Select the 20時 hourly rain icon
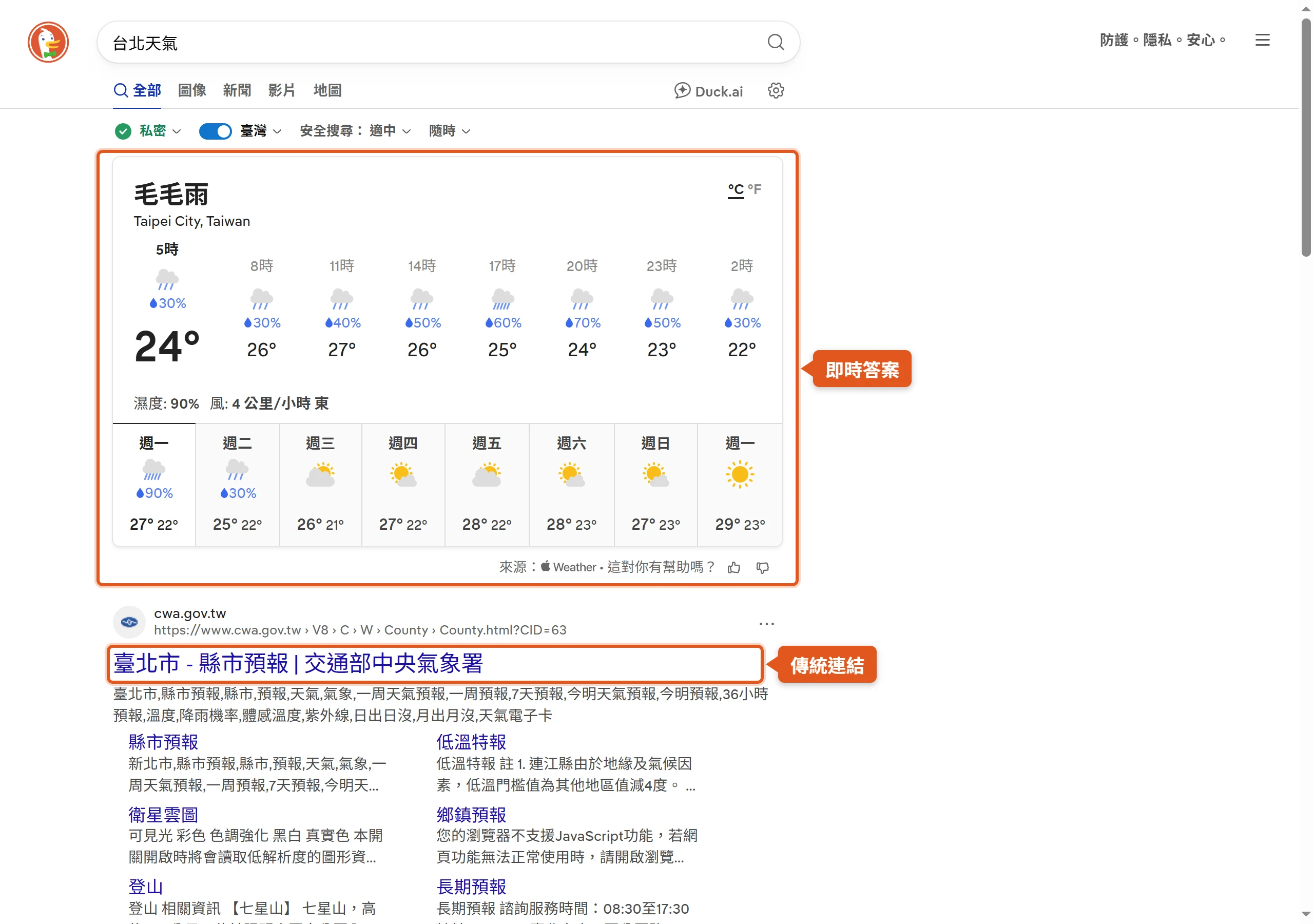The height and width of the screenshot is (924, 1314). [582, 299]
